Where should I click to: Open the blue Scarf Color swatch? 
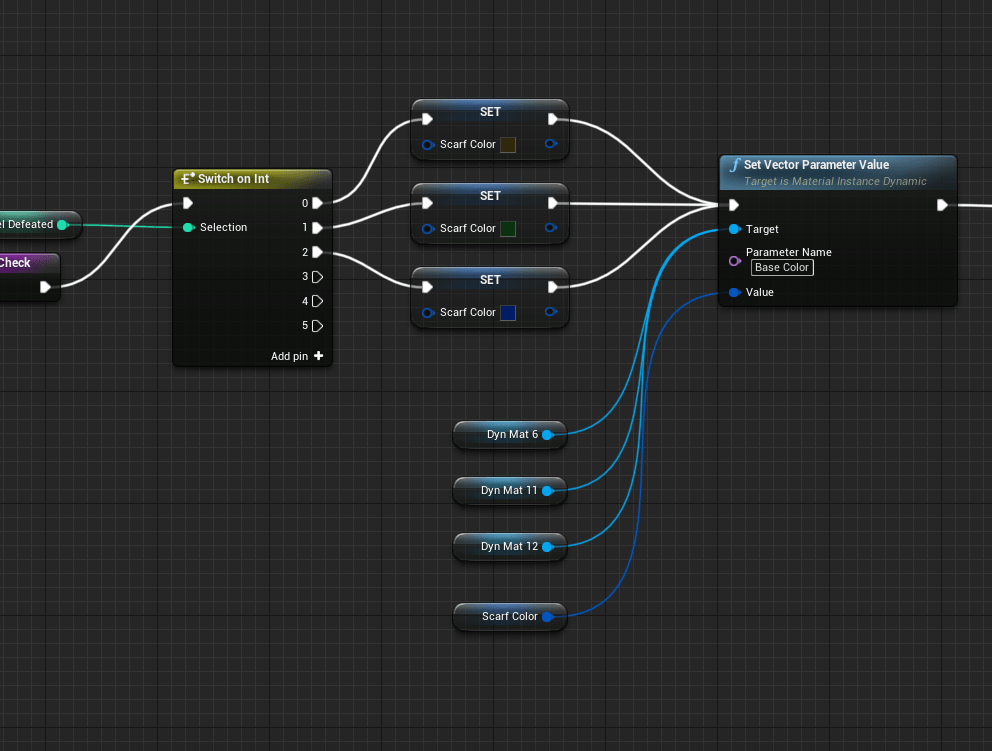tap(507, 313)
